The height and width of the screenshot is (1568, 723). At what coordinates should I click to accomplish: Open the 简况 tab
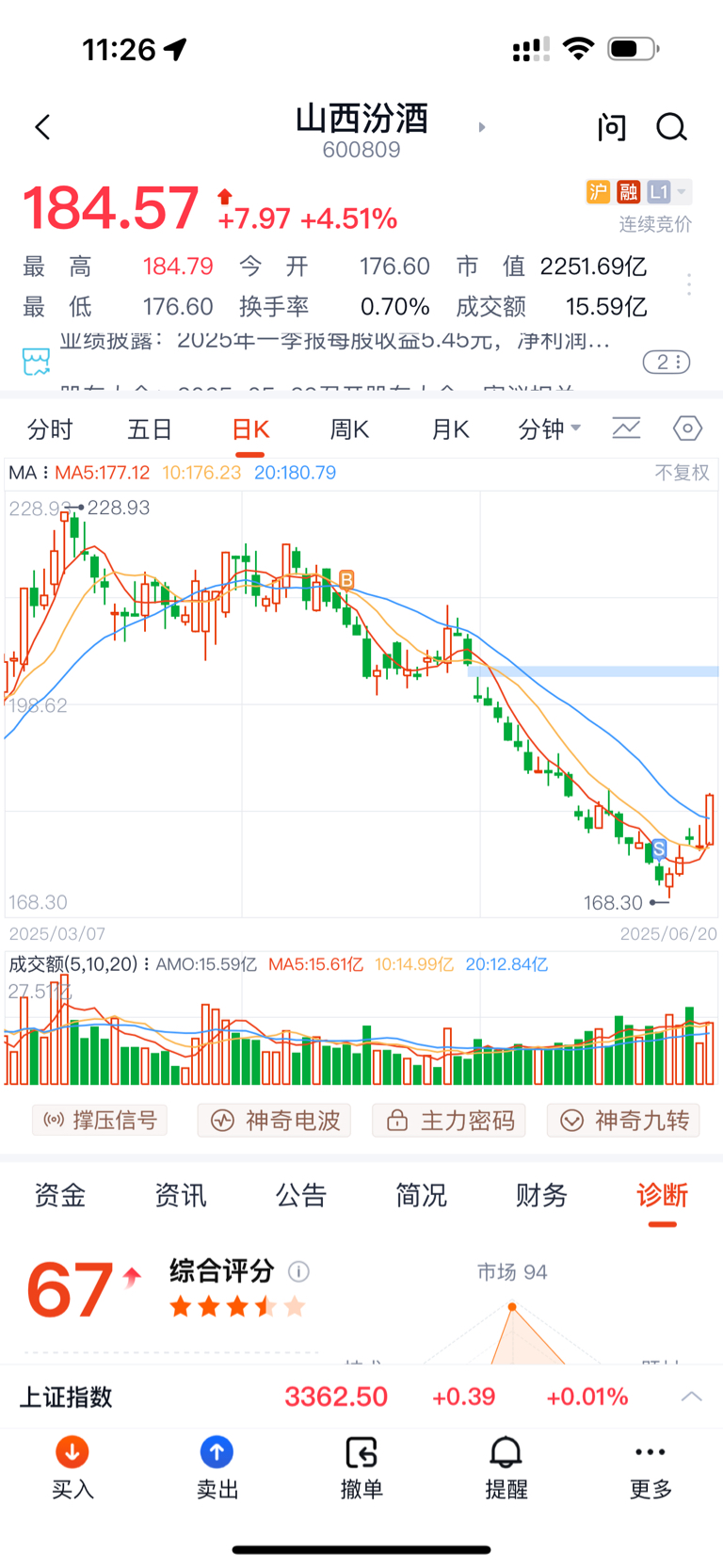(421, 1195)
